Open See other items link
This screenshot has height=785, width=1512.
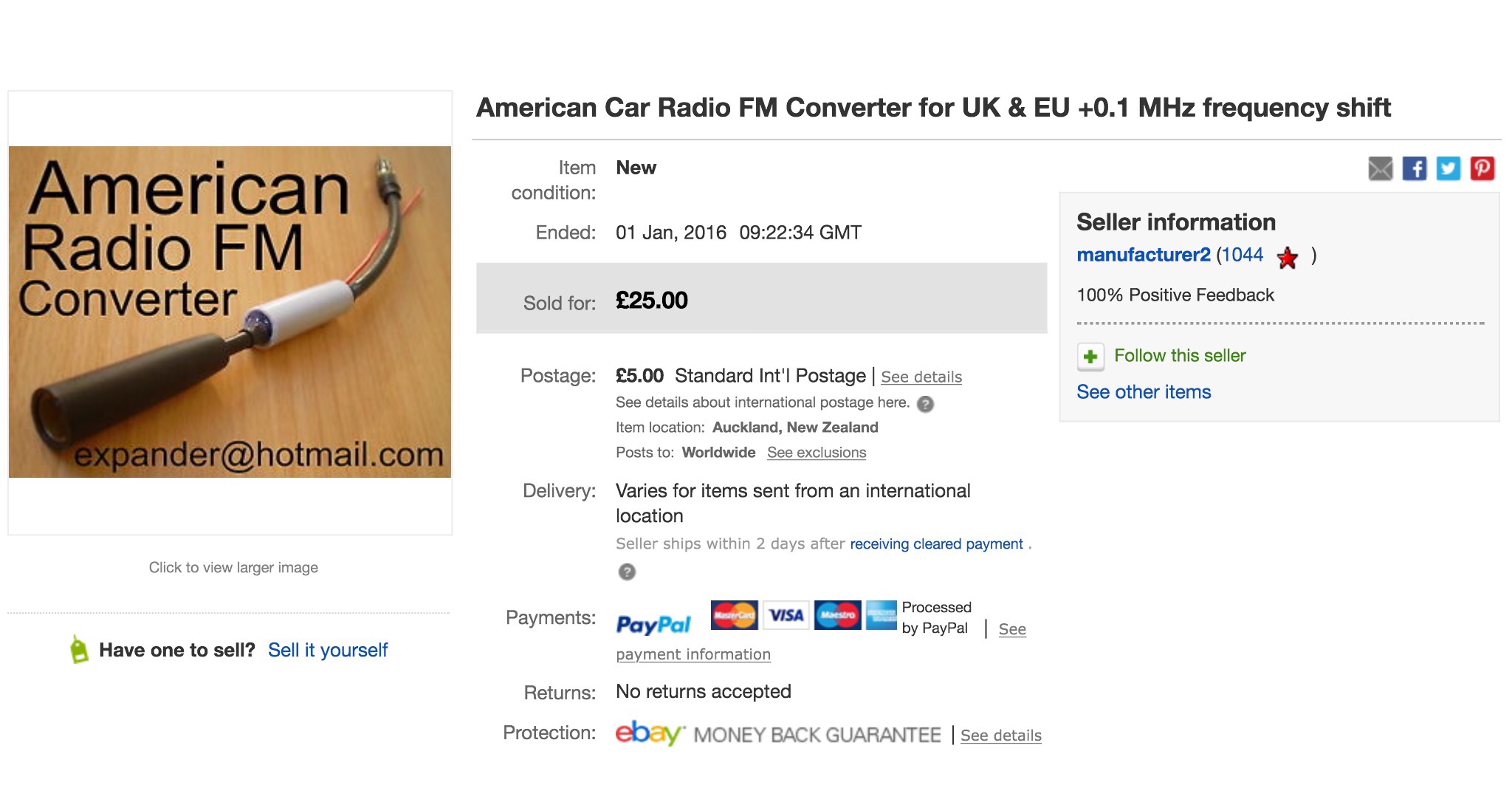(x=1144, y=392)
